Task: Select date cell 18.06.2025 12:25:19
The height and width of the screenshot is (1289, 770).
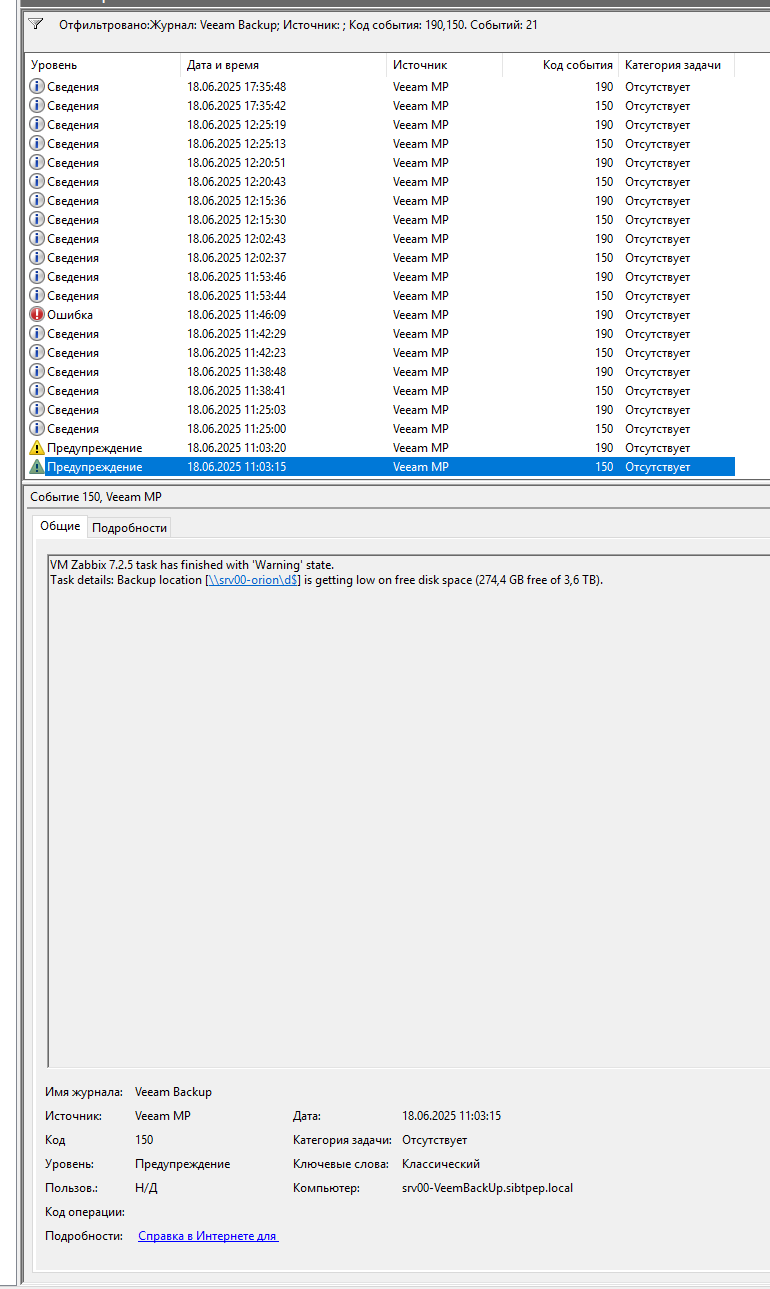Action: point(236,125)
